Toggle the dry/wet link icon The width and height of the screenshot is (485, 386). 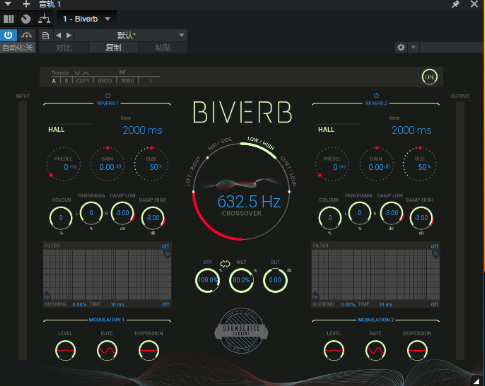point(225,264)
